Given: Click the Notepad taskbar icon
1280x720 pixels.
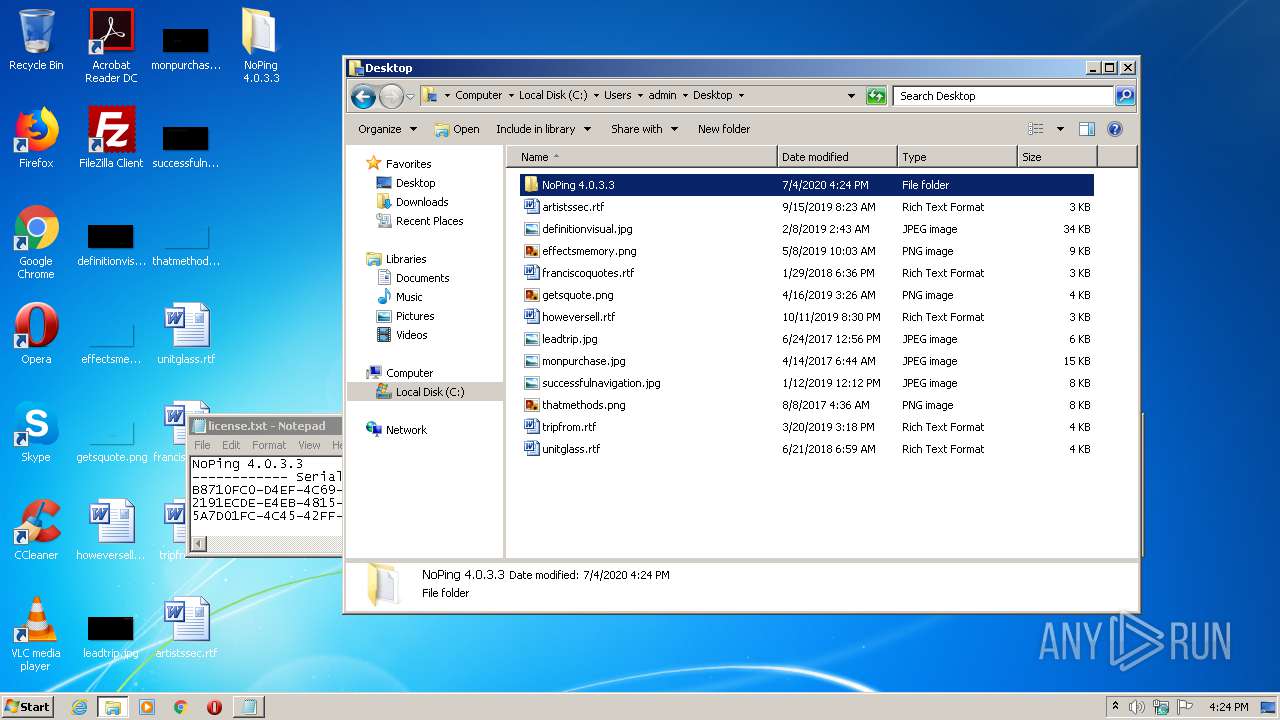Looking at the screenshot, I should coord(248,707).
